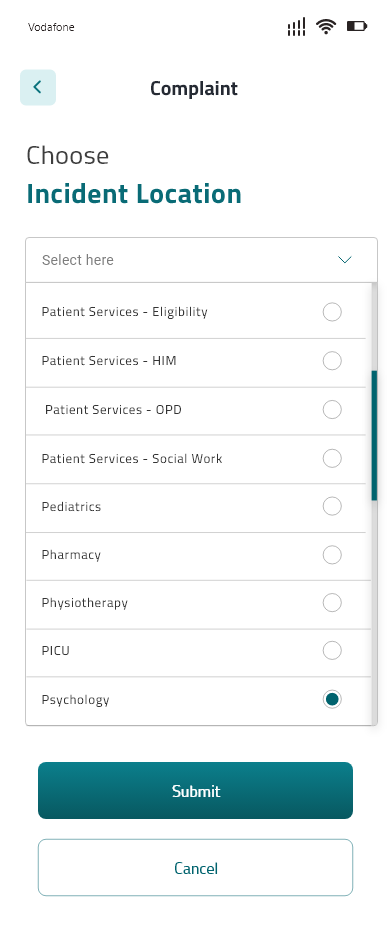Tap the Wi-Fi status icon

click(x=326, y=27)
